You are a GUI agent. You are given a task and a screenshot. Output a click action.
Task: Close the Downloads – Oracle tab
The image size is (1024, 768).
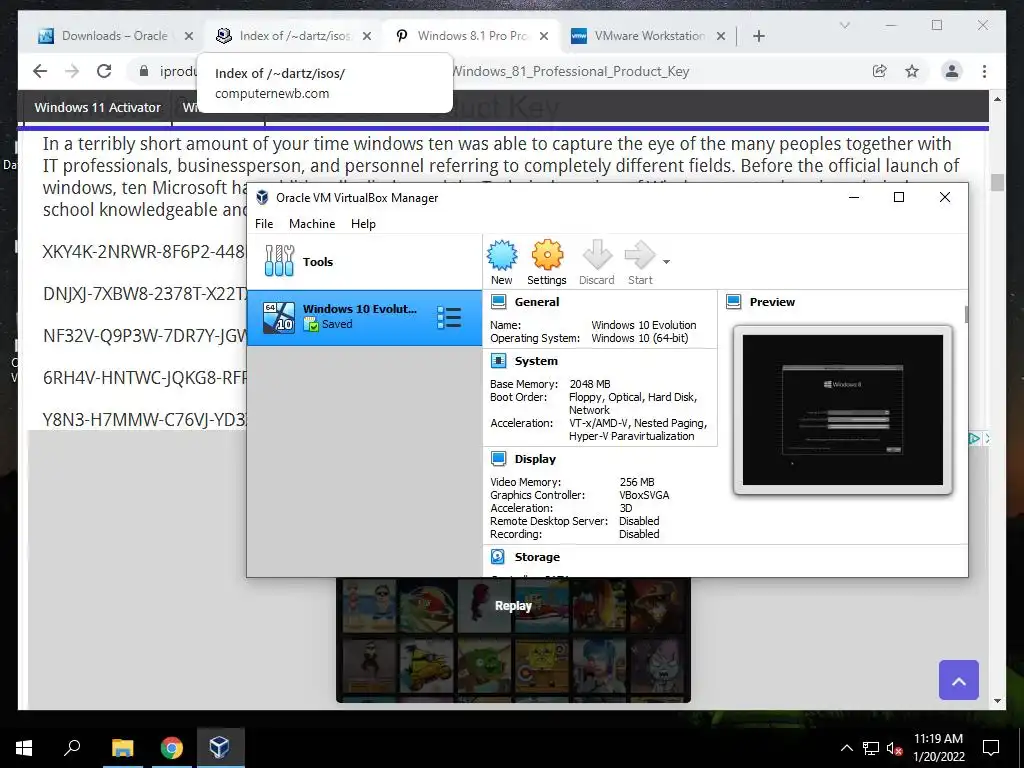pos(189,36)
